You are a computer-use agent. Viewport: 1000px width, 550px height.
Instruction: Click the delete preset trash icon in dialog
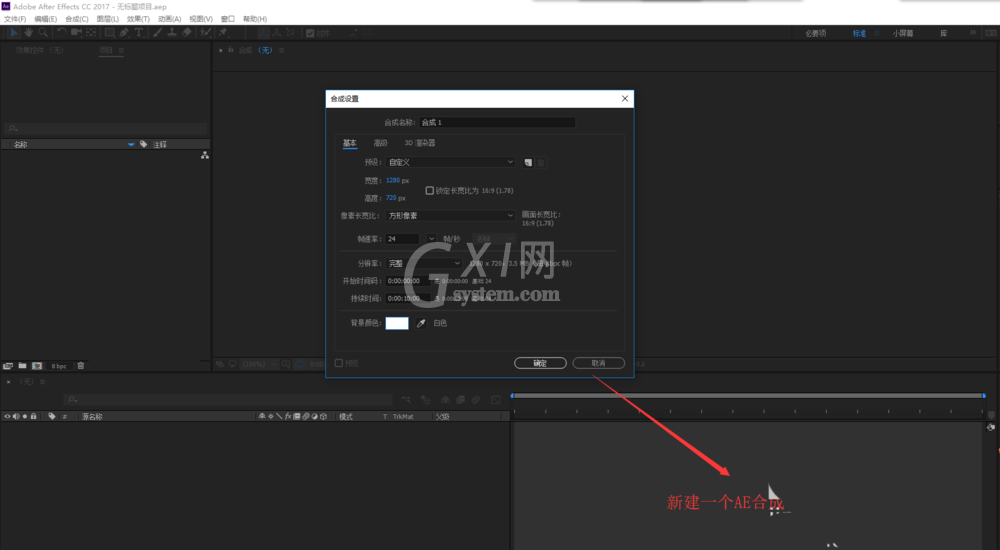point(541,163)
